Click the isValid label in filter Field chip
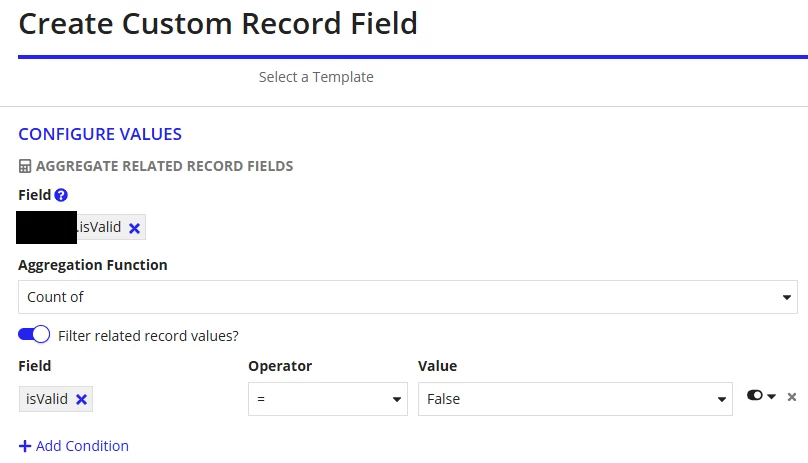Screen dimensions: 808x463 pos(47,399)
